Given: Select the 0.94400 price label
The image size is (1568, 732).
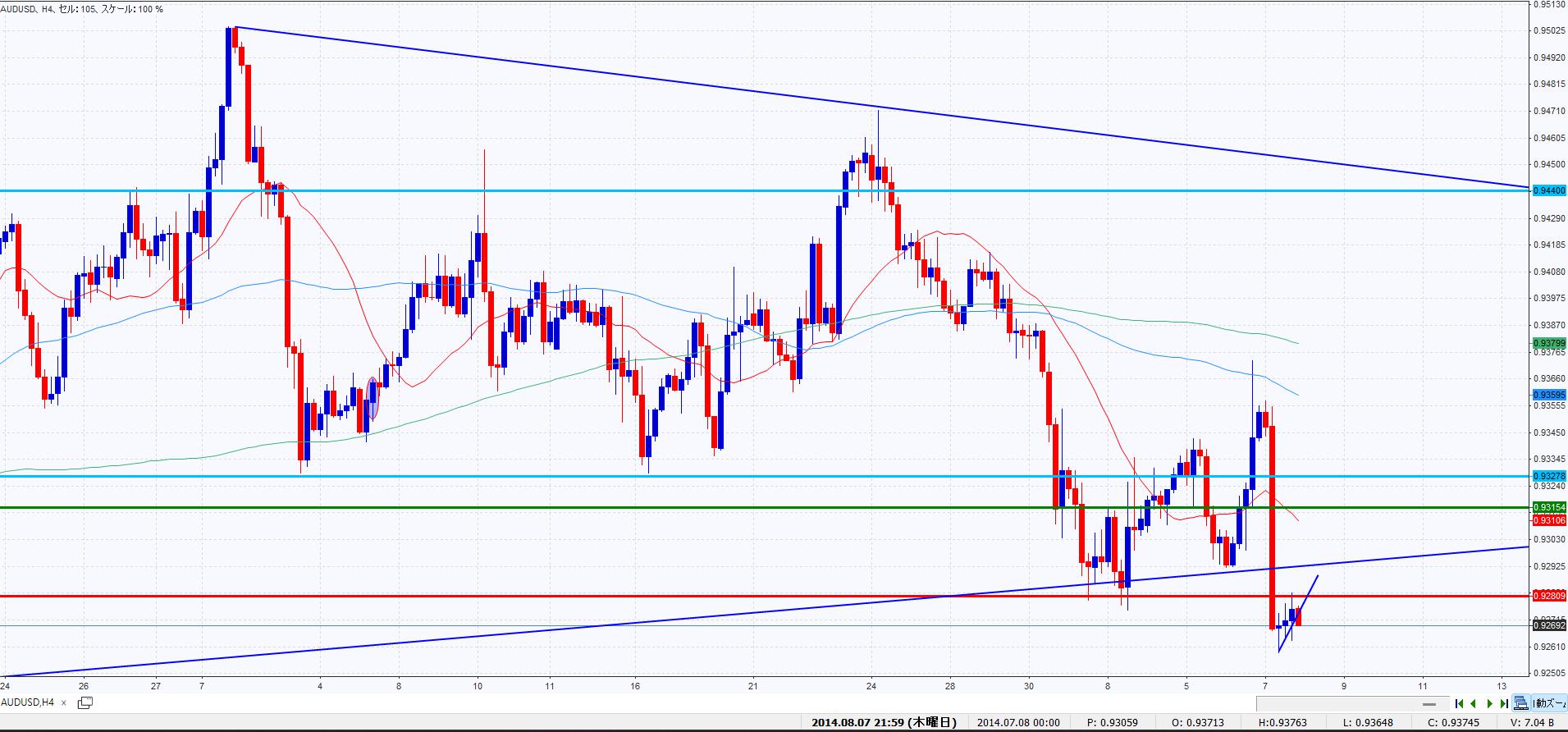Looking at the screenshot, I should [x=1549, y=190].
